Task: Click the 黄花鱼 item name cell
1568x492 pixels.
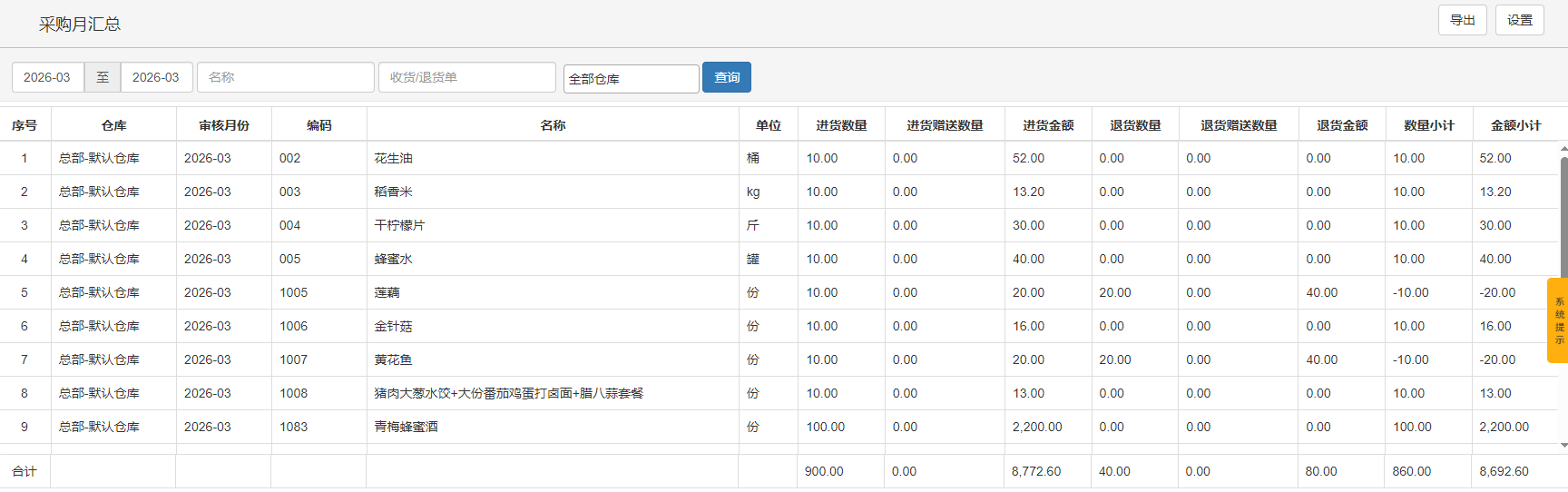Action: coord(393,359)
